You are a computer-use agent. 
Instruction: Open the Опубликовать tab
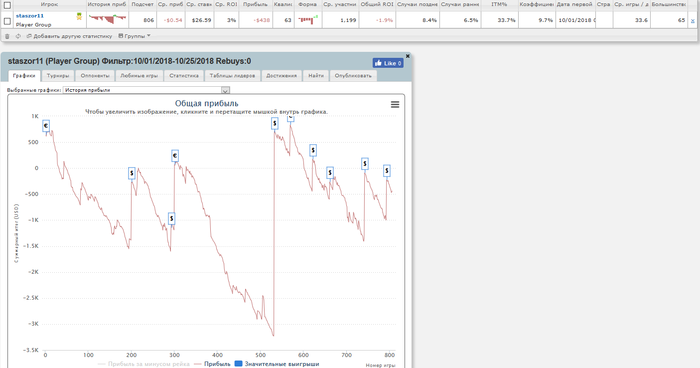353,76
